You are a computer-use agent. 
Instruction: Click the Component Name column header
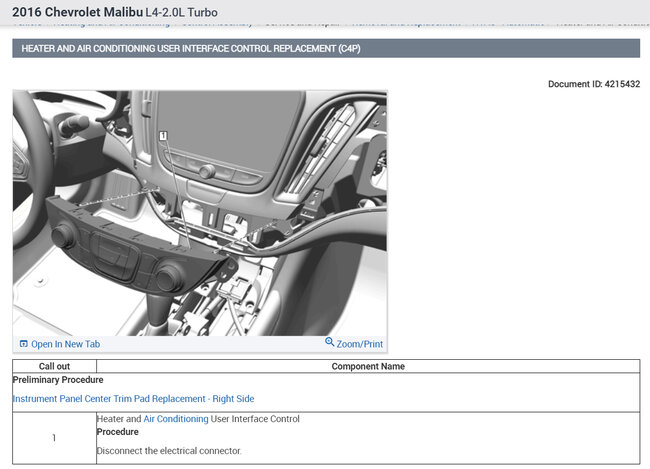coord(367,366)
